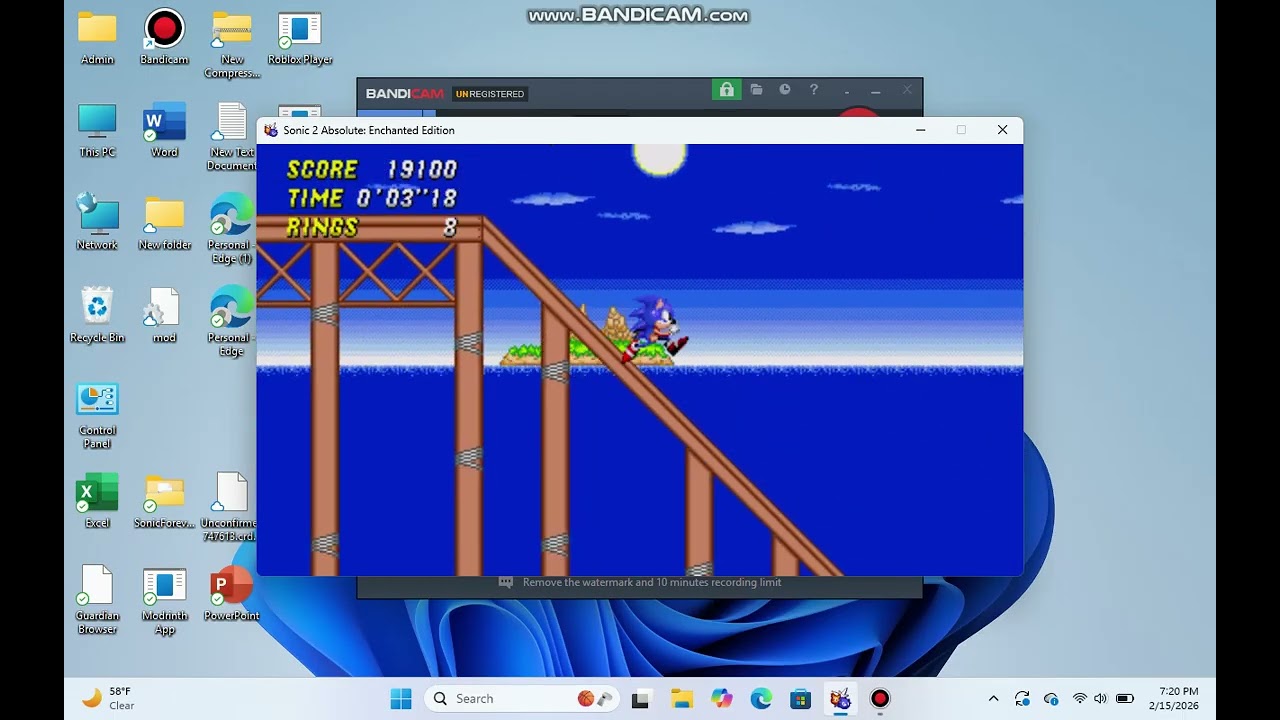Open the Personal - Edge shortcut below Edge (1)

pyautogui.click(x=231, y=322)
